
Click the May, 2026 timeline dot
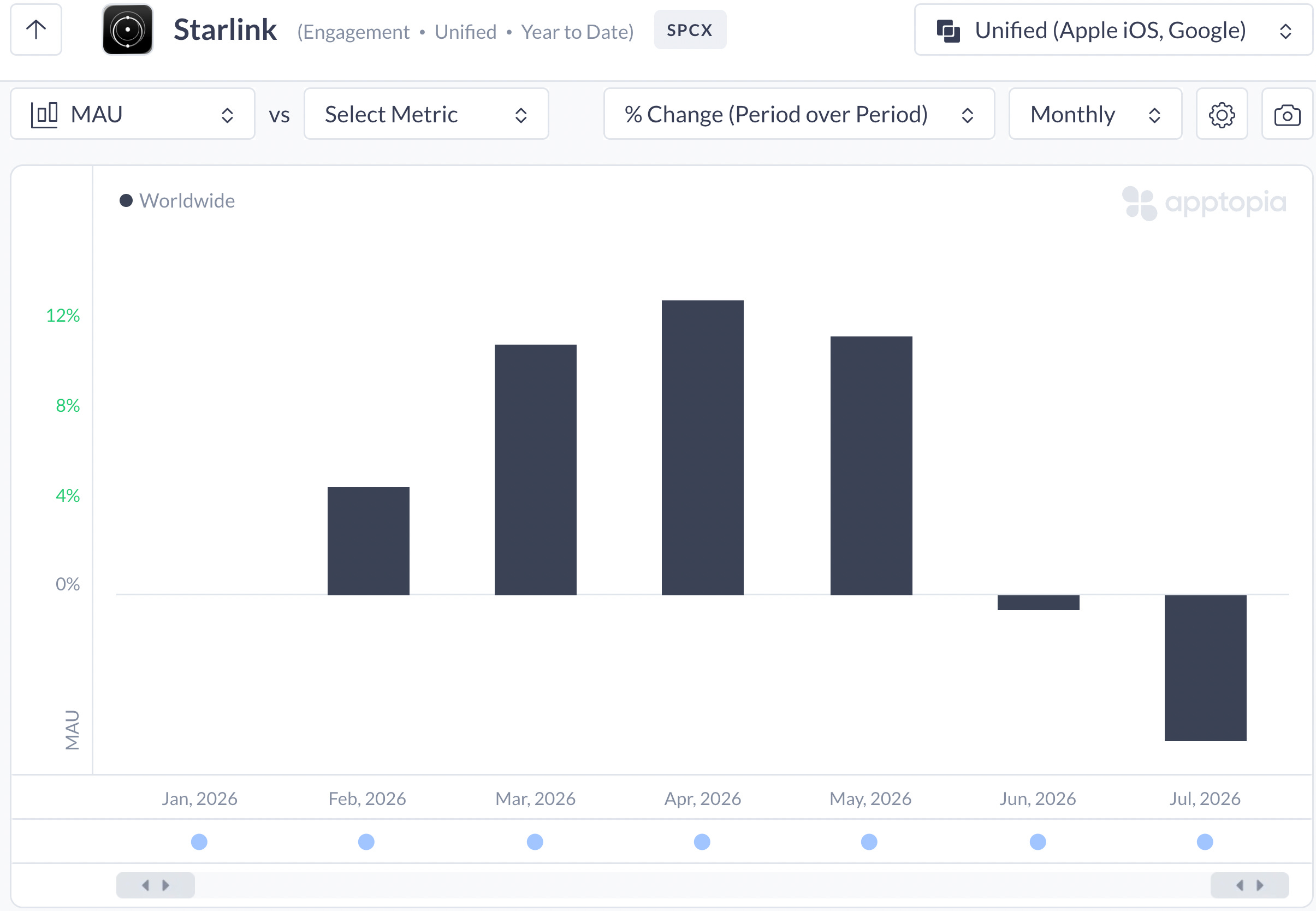pyautogui.click(x=869, y=842)
